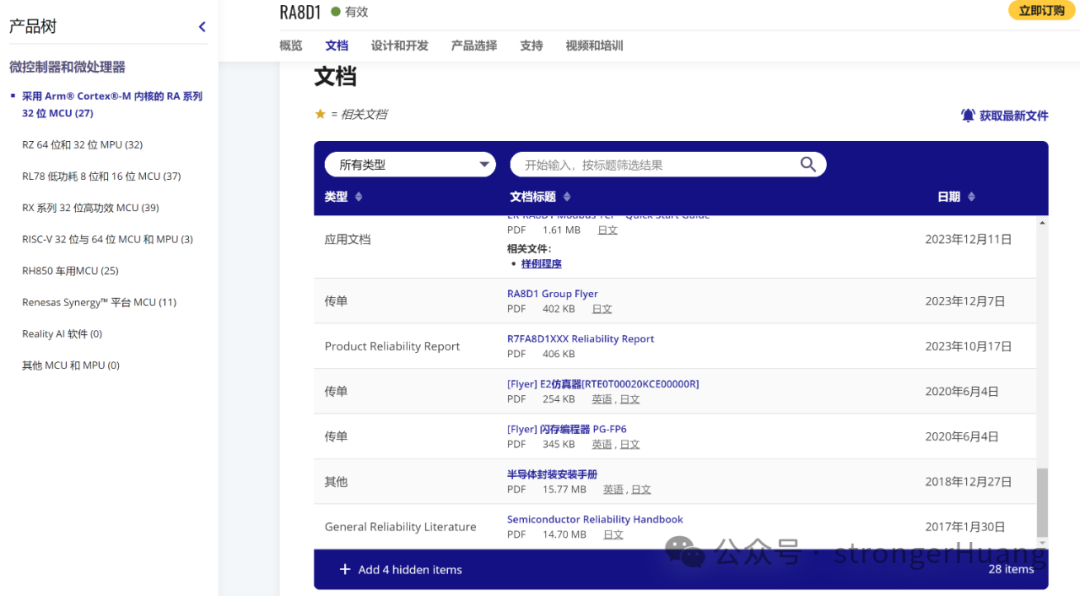Select Renesas Synergy 平台 MCU (11)
The image size is (1080, 596).
pos(99,302)
